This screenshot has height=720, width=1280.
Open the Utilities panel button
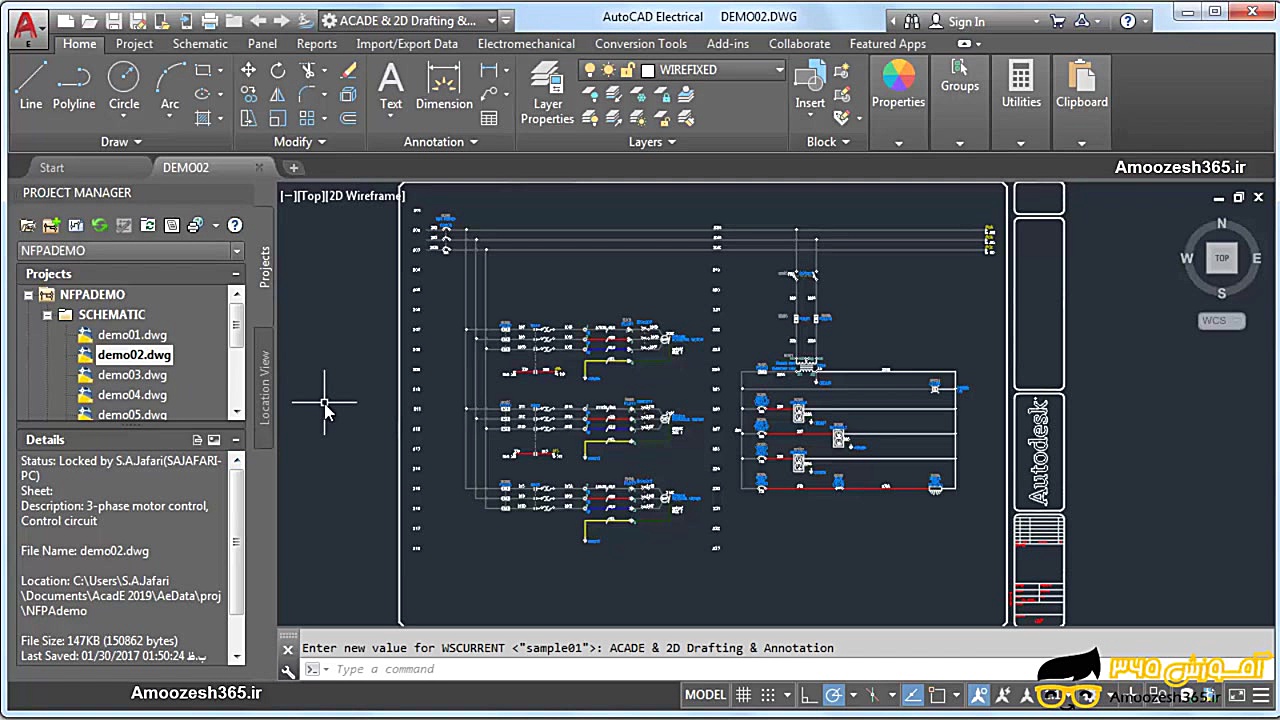[x=1021, y=84]
